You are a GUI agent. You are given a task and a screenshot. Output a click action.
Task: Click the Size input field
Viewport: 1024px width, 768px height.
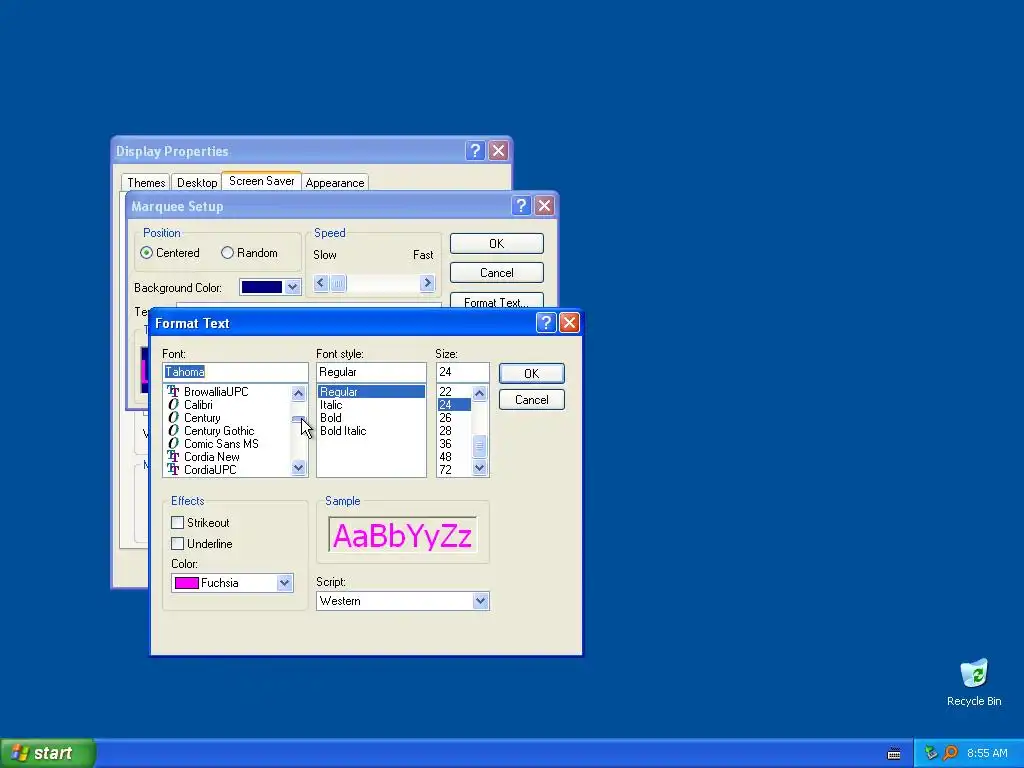[462, 372]
